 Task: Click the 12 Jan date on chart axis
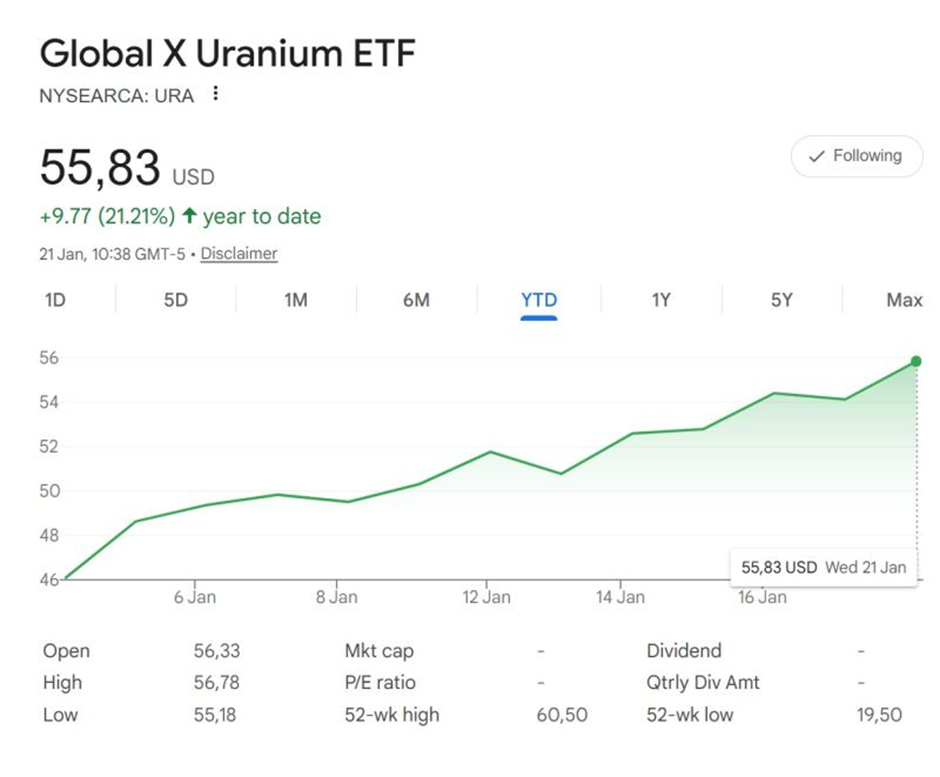point(486,598)
